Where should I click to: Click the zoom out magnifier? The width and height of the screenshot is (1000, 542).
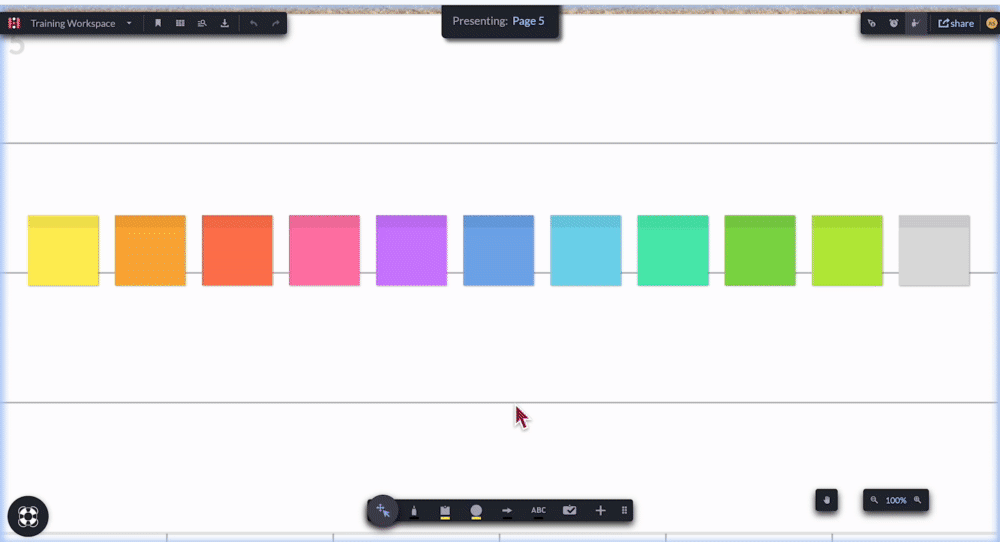click(874, 501)
